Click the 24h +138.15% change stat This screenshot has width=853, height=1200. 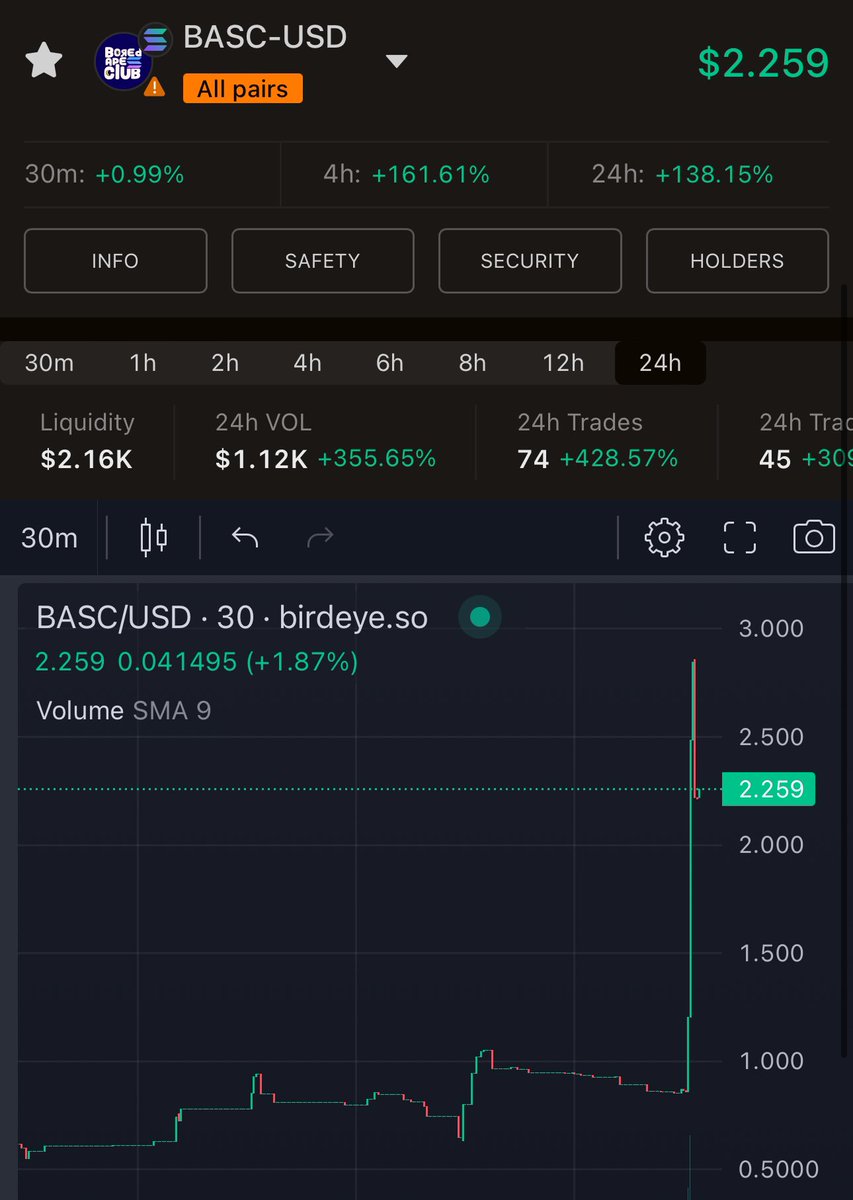(x=682, y=175)
